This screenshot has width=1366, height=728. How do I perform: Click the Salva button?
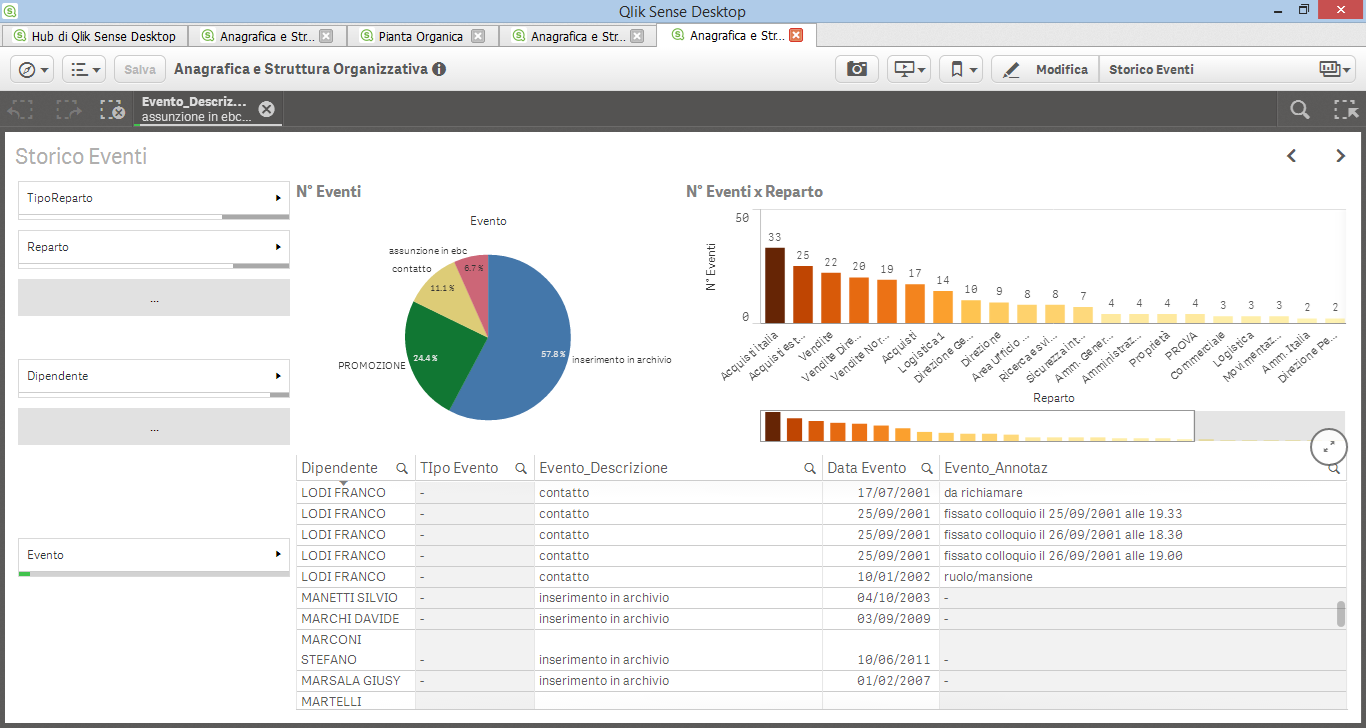pyautogui.click(x=140, y=69)
